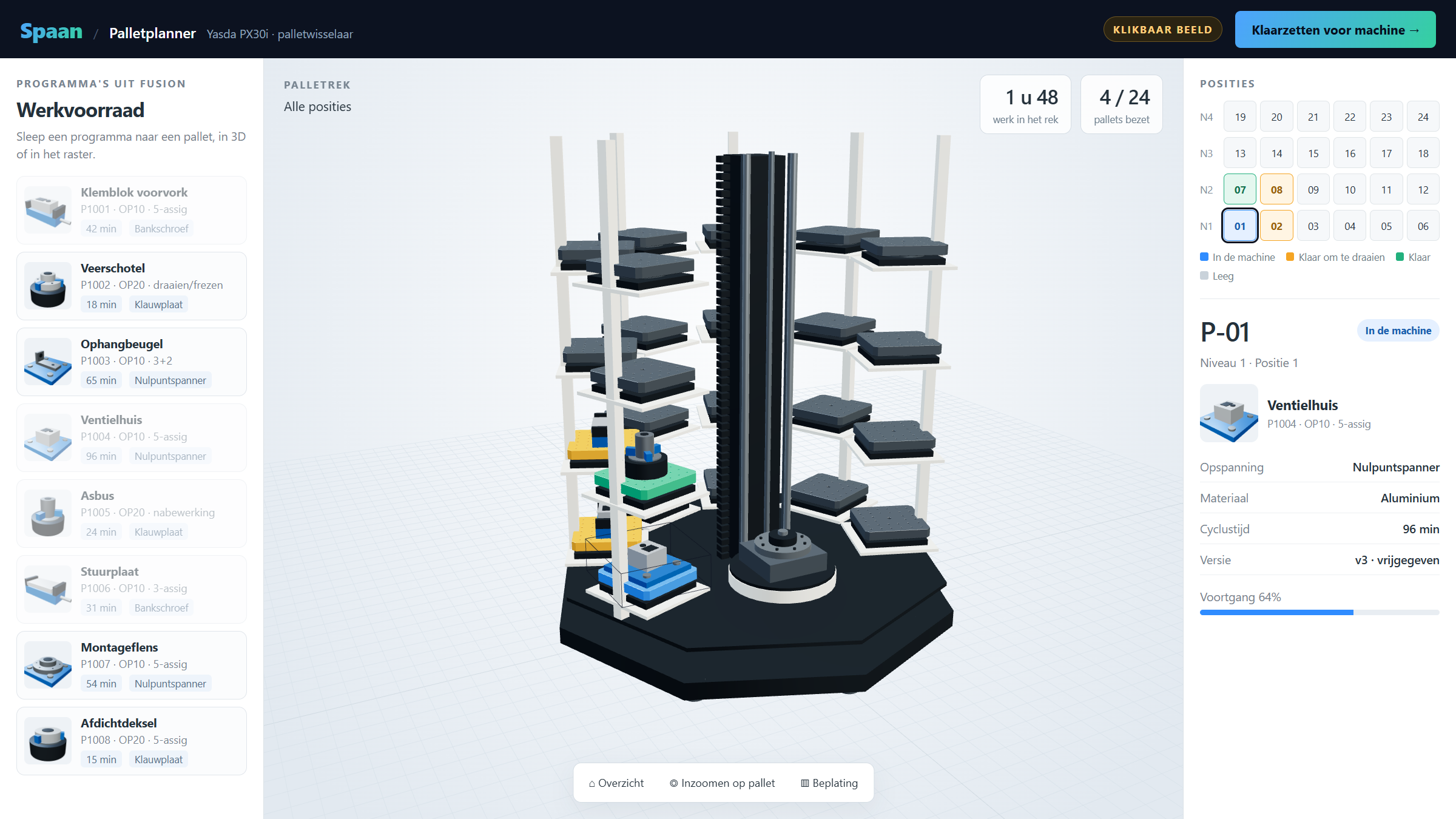The image size is (1456, 819).
Task: Click the Ventielhuis thumbnail in P-01 details
Action: point(1228,413)
